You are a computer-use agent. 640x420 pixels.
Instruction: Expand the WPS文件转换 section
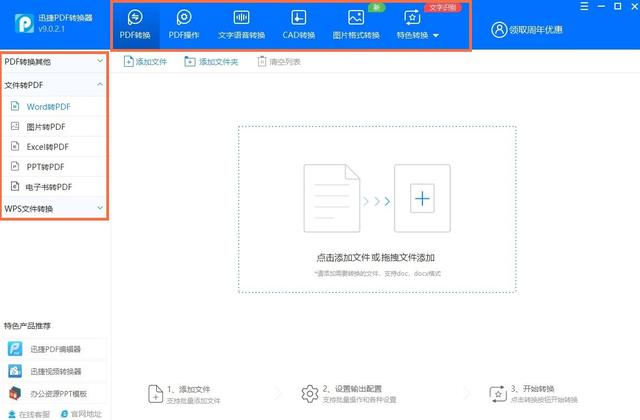[x=54, y=209]
